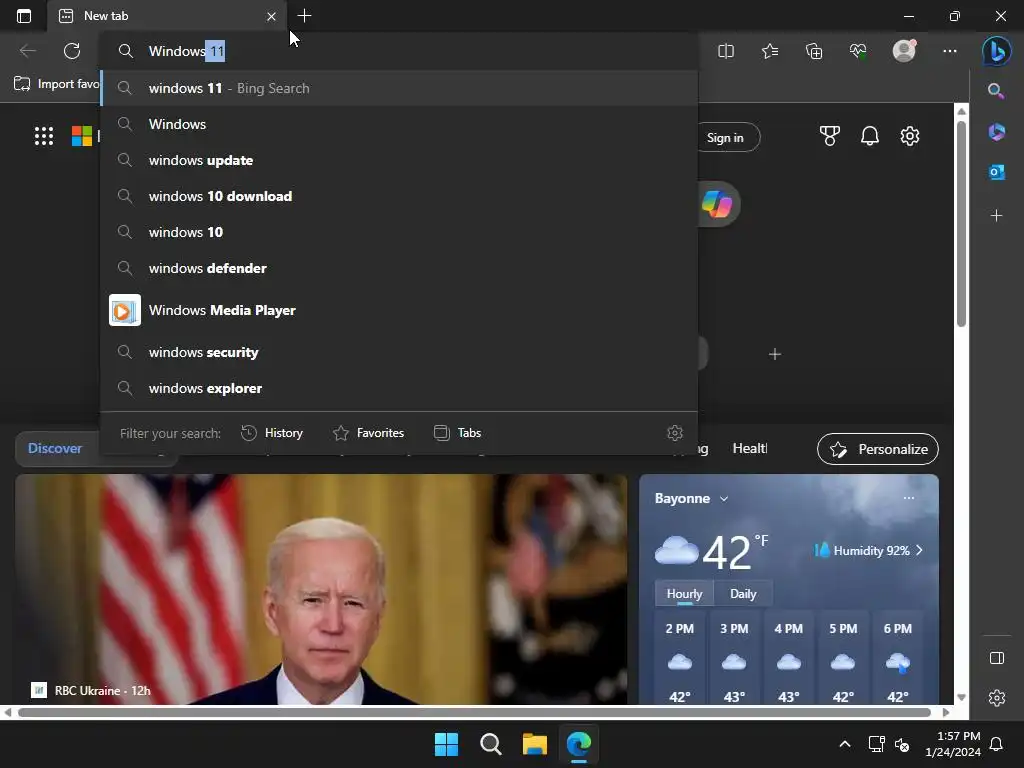Filter search by Favorites
Viewport: 1024px width, 768px height.
368,433
